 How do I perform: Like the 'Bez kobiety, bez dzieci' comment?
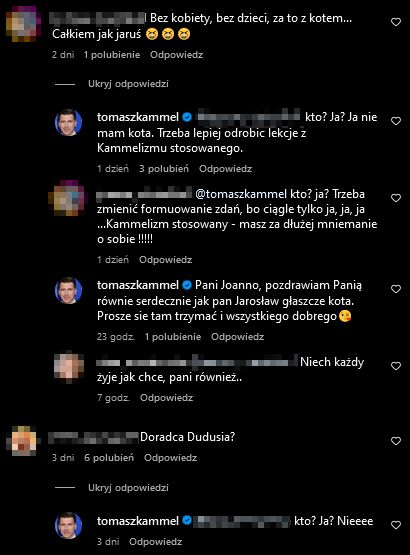pos(396,22)
